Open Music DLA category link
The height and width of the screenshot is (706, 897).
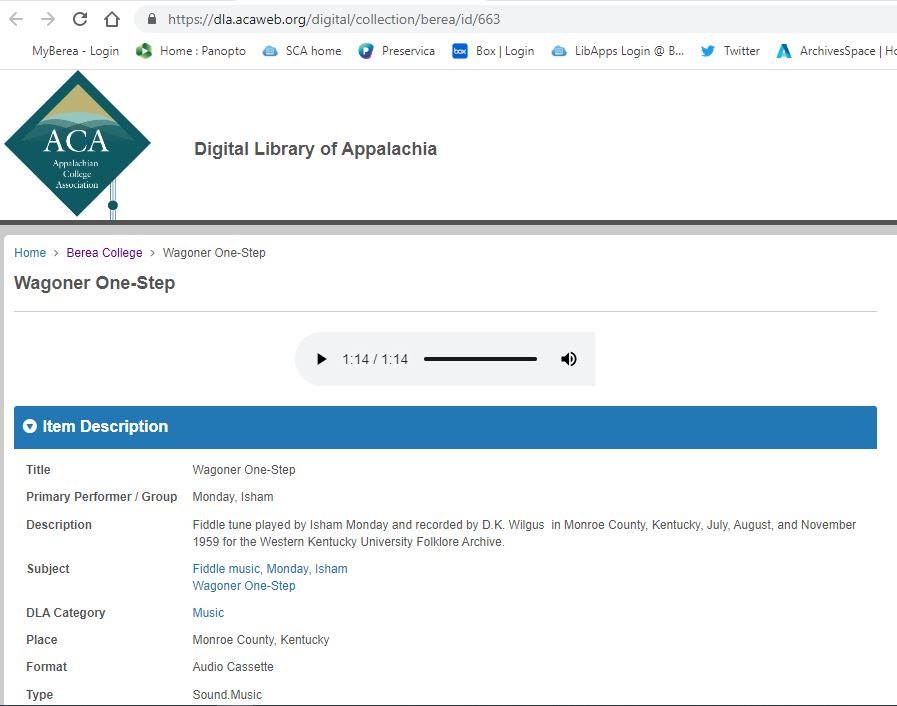tap(208, 613)
